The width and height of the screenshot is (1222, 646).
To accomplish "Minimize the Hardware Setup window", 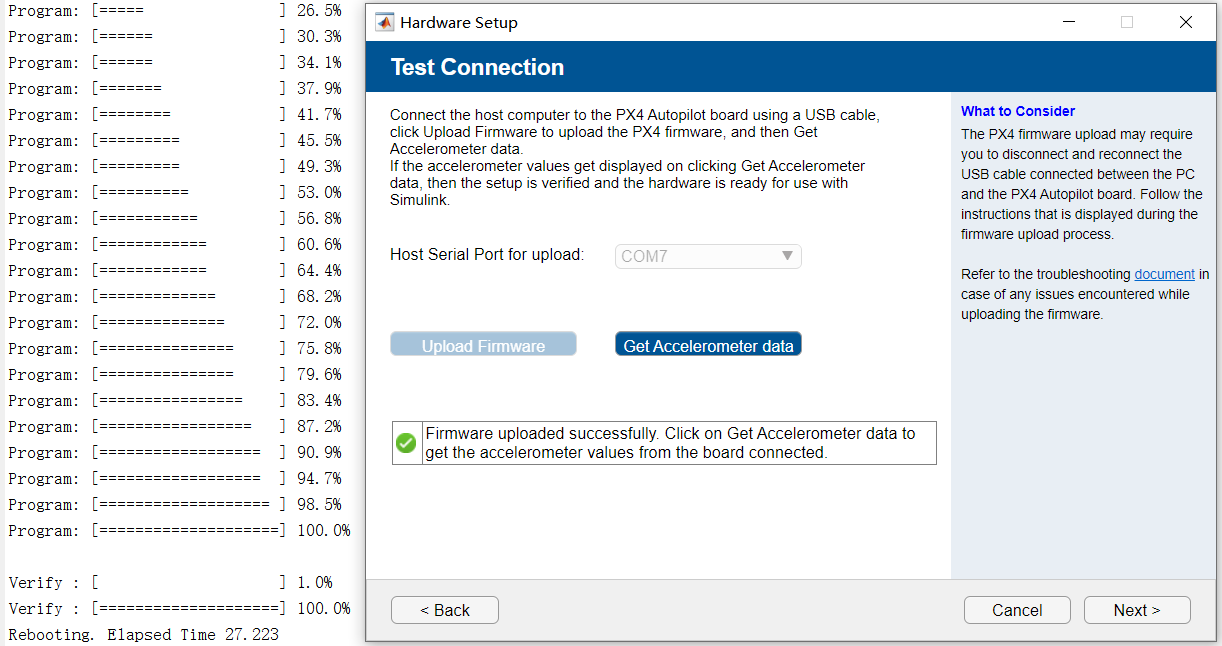I will [x=1068, y=22].
